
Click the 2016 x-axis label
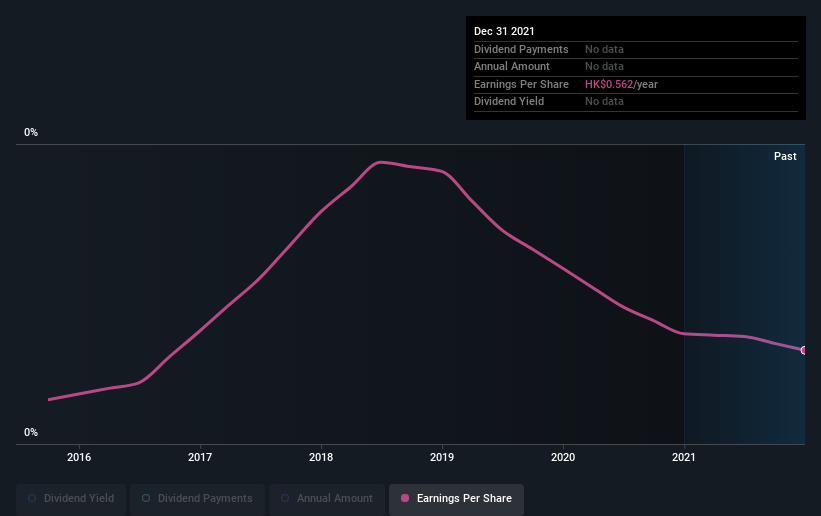tap(79, 457)
